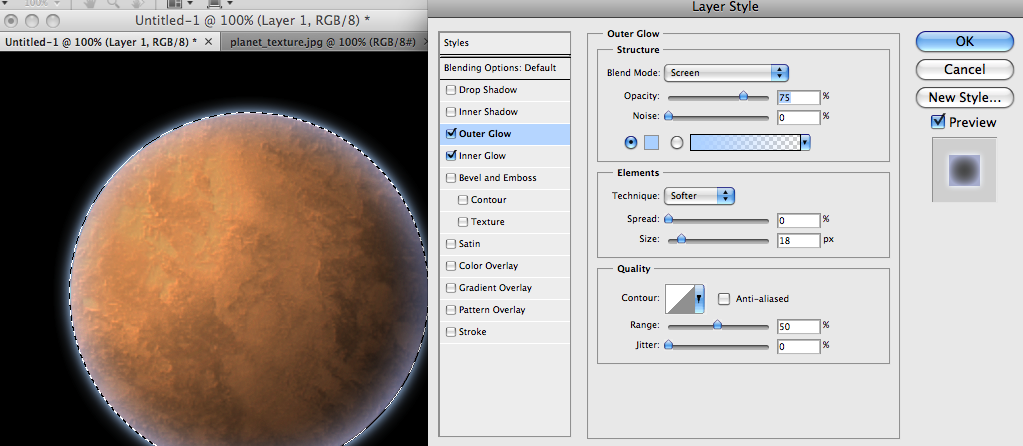Cancel the Layer Style dialog
This screenshot has height=446, width=1023.
click(964, 69)
